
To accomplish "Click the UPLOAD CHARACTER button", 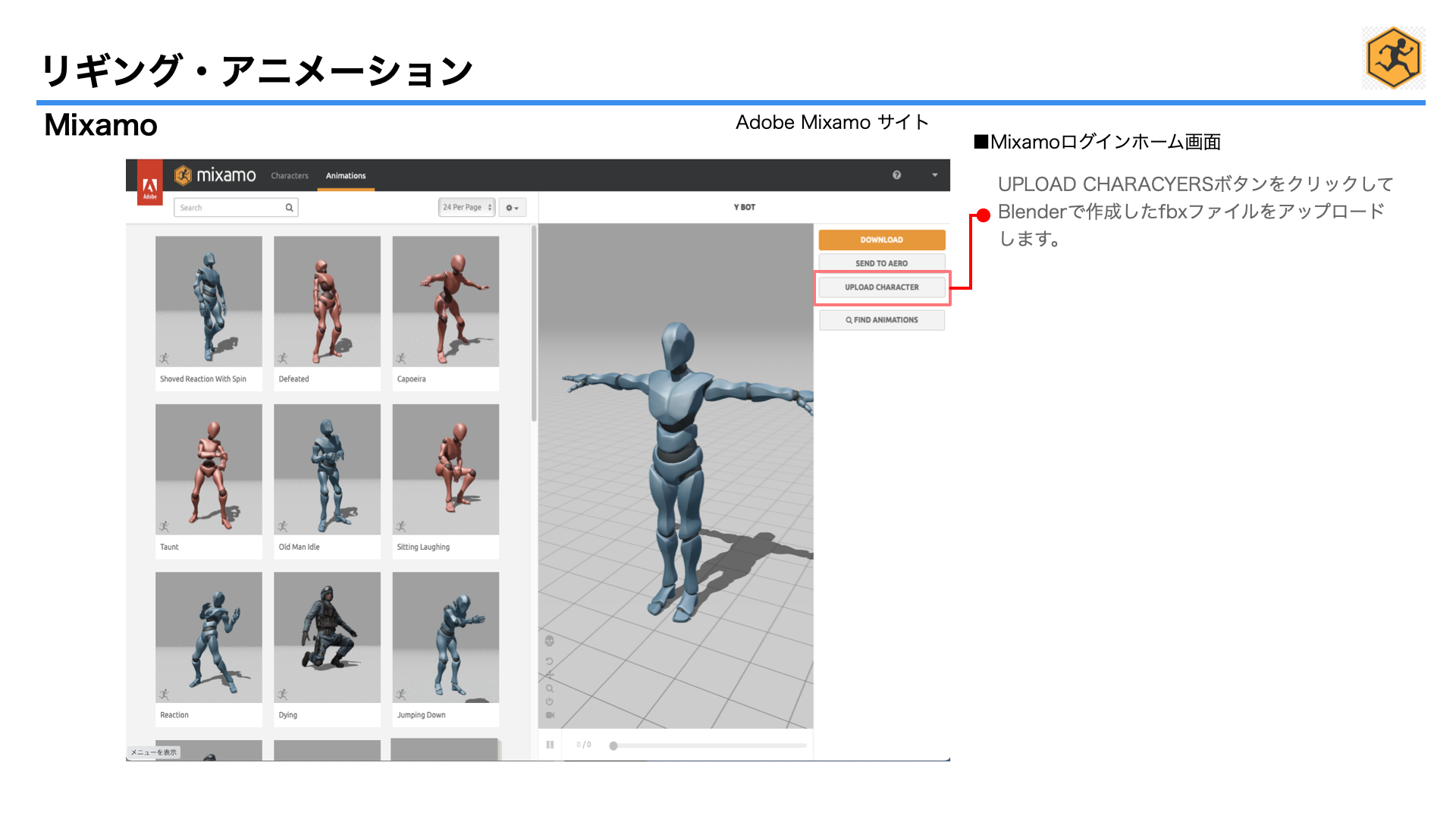I will [x=882, y=287].
